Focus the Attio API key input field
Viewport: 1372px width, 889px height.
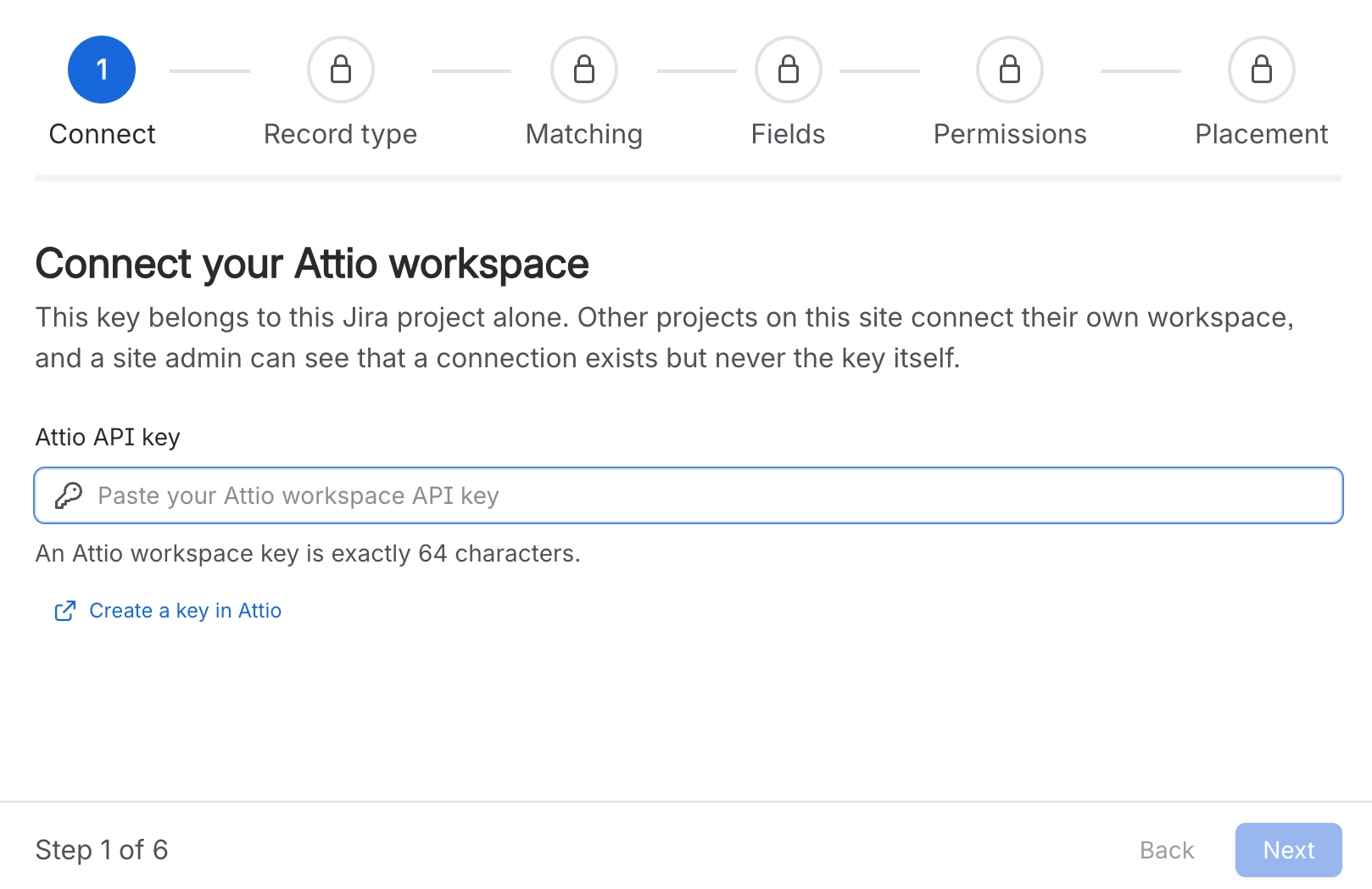pos(689,495)
